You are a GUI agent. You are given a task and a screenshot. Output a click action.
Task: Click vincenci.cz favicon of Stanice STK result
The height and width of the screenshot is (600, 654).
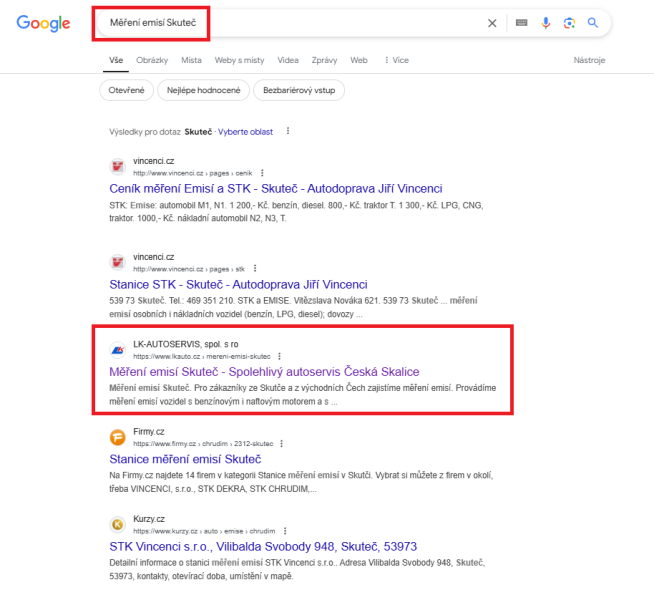[x=118, y=263]
